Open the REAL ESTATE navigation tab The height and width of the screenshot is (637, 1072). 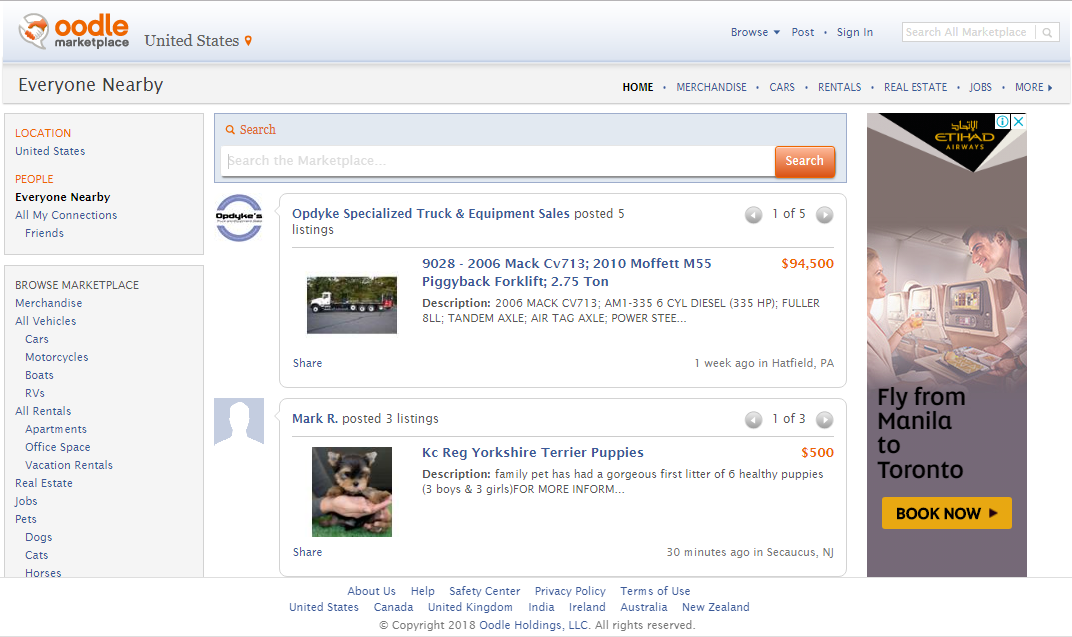(915, 87)
